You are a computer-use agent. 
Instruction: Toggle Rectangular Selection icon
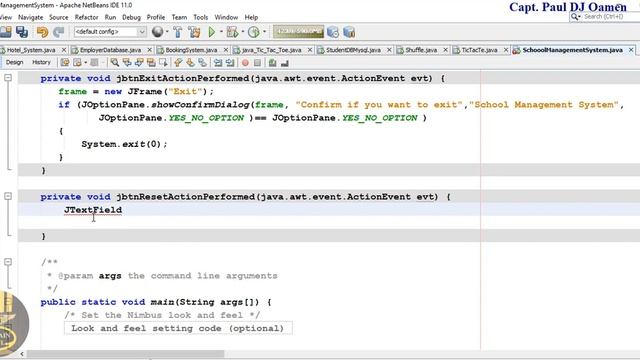tap(163, 63)
